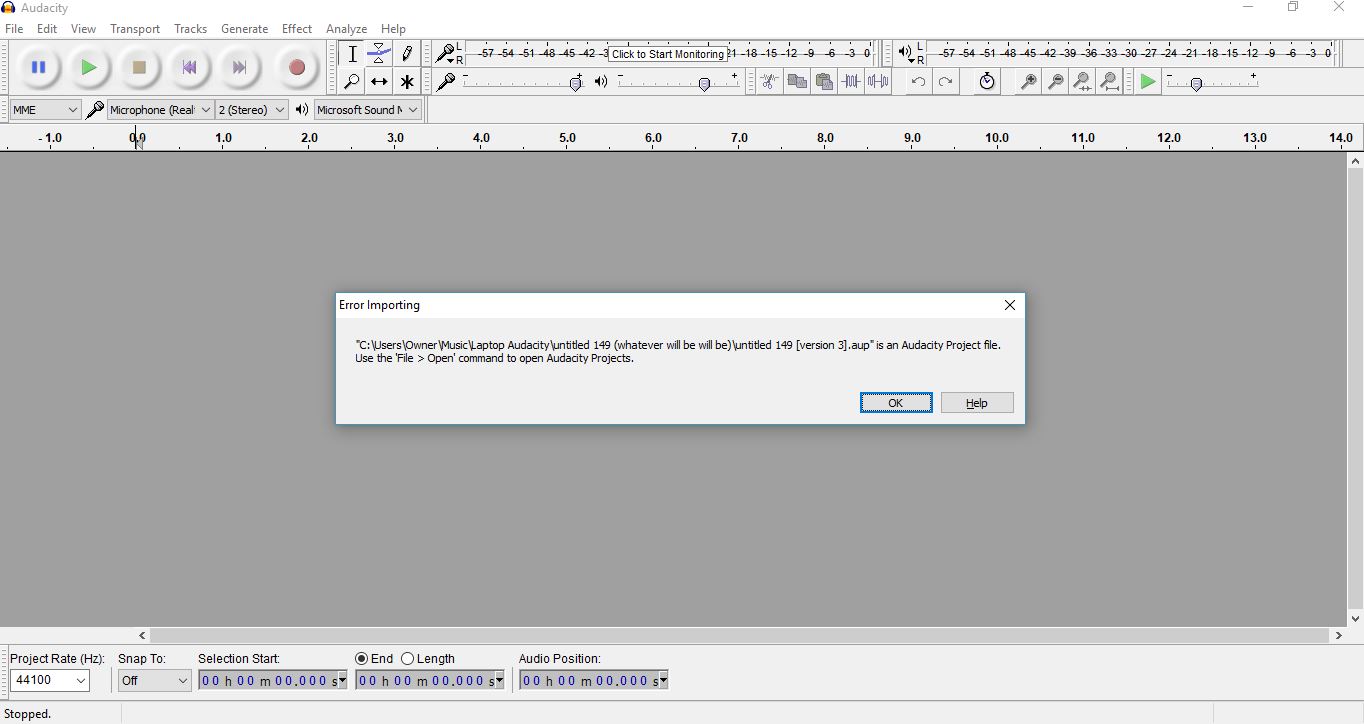
Task: Select the End radio button
Action: 362,659
